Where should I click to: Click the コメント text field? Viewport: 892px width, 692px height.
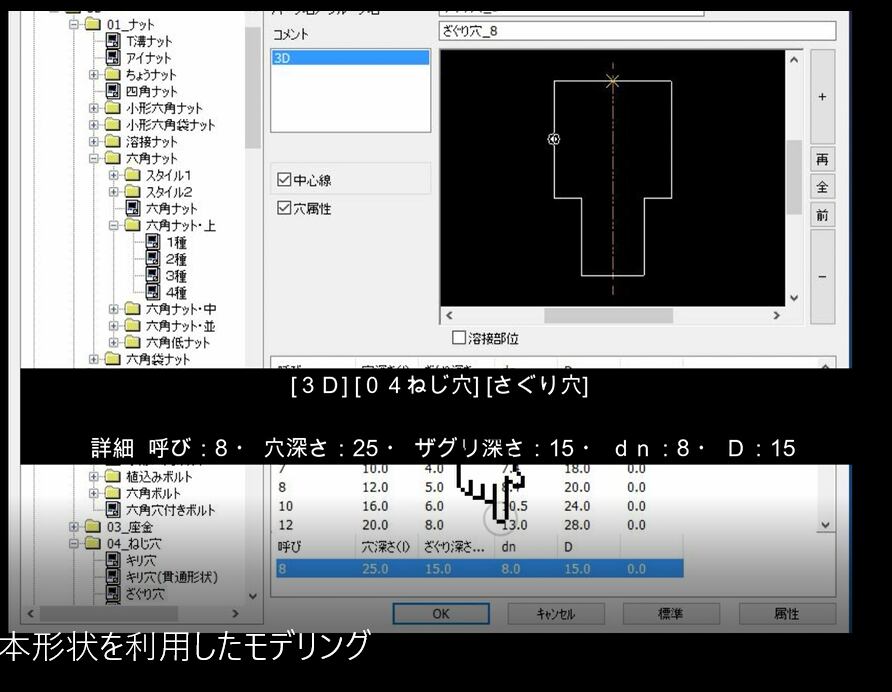point(637,31)
